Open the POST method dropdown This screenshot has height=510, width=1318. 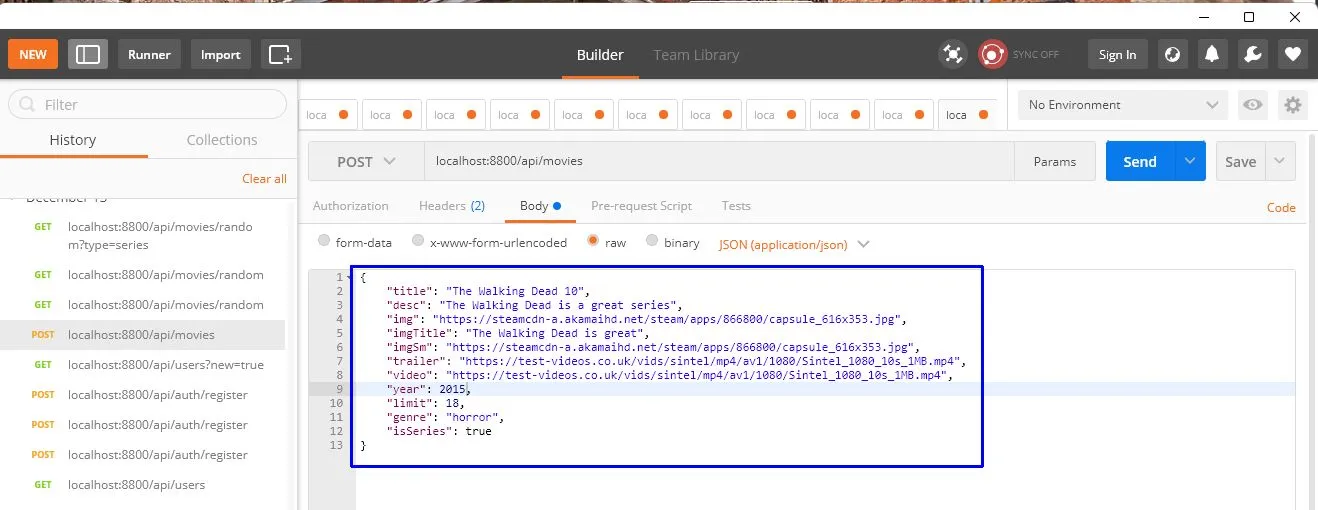click(x=366, y=161)
